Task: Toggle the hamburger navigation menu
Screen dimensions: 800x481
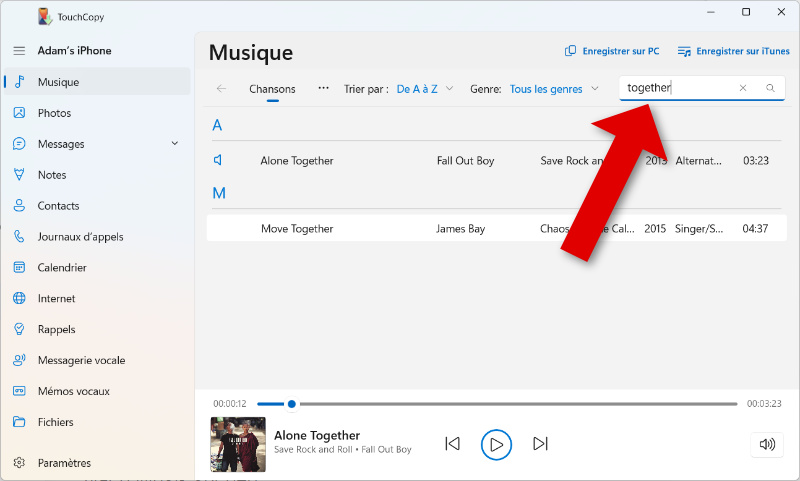Action: 19,51
